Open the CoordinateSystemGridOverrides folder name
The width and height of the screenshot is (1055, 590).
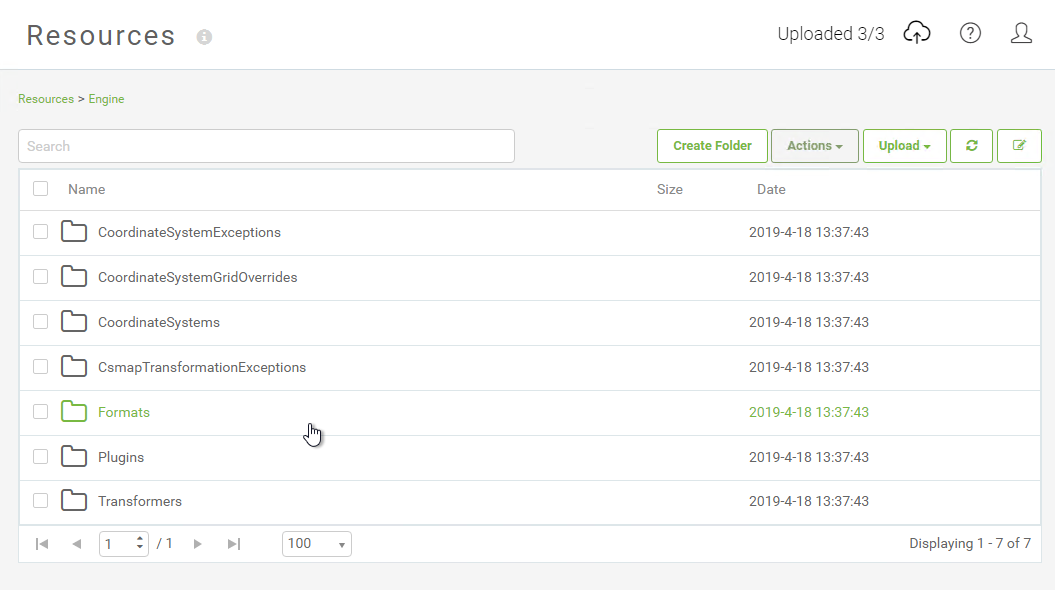point(198,277)
